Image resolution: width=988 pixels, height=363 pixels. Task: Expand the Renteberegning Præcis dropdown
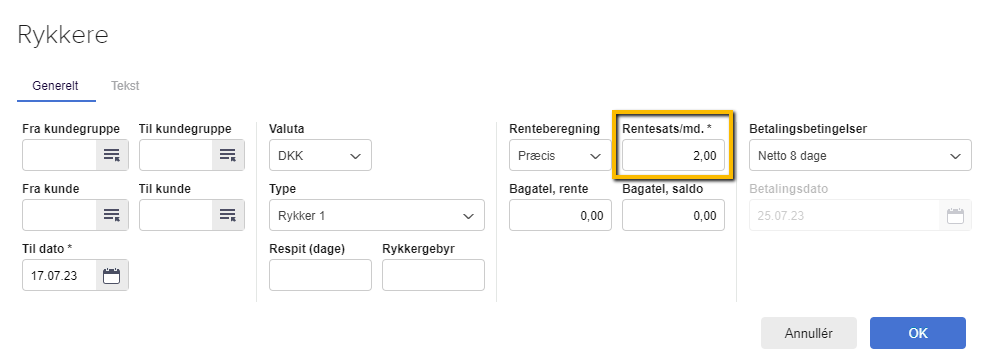tap(560, 155)
